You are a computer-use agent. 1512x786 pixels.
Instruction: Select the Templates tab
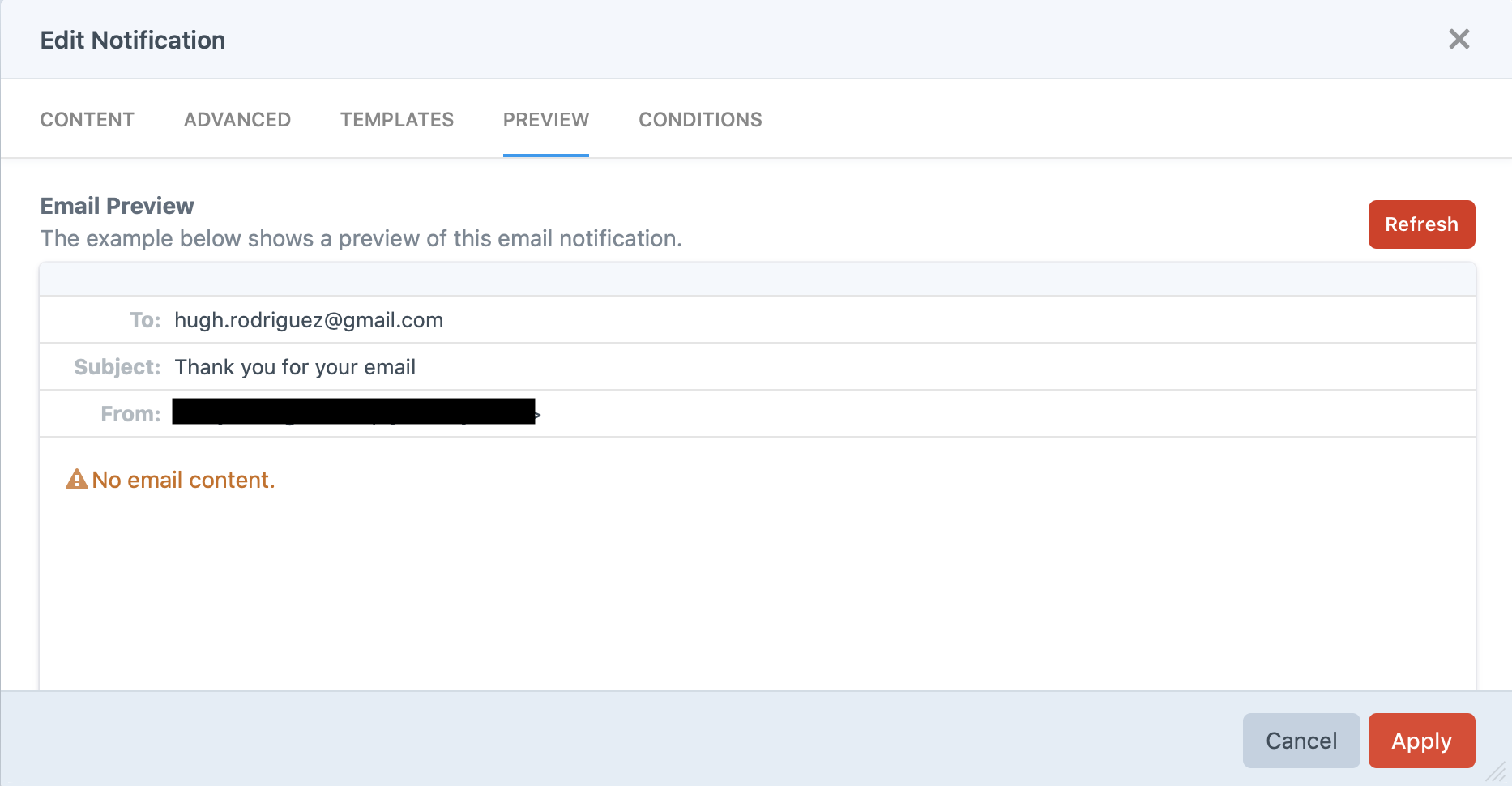[396, 119]
